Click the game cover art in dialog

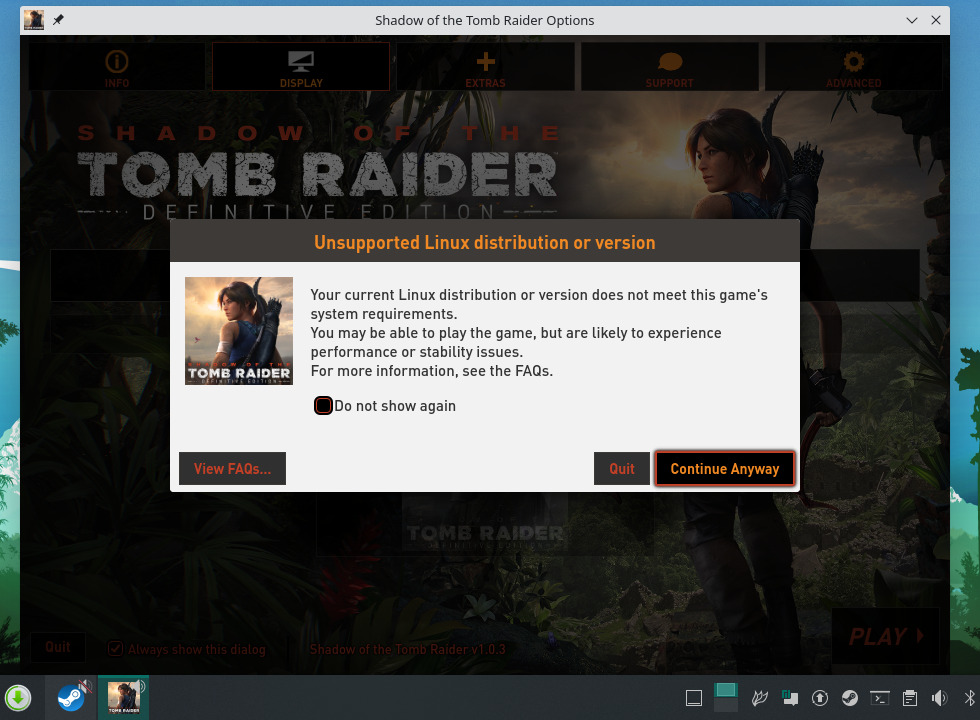pos(239,331)
